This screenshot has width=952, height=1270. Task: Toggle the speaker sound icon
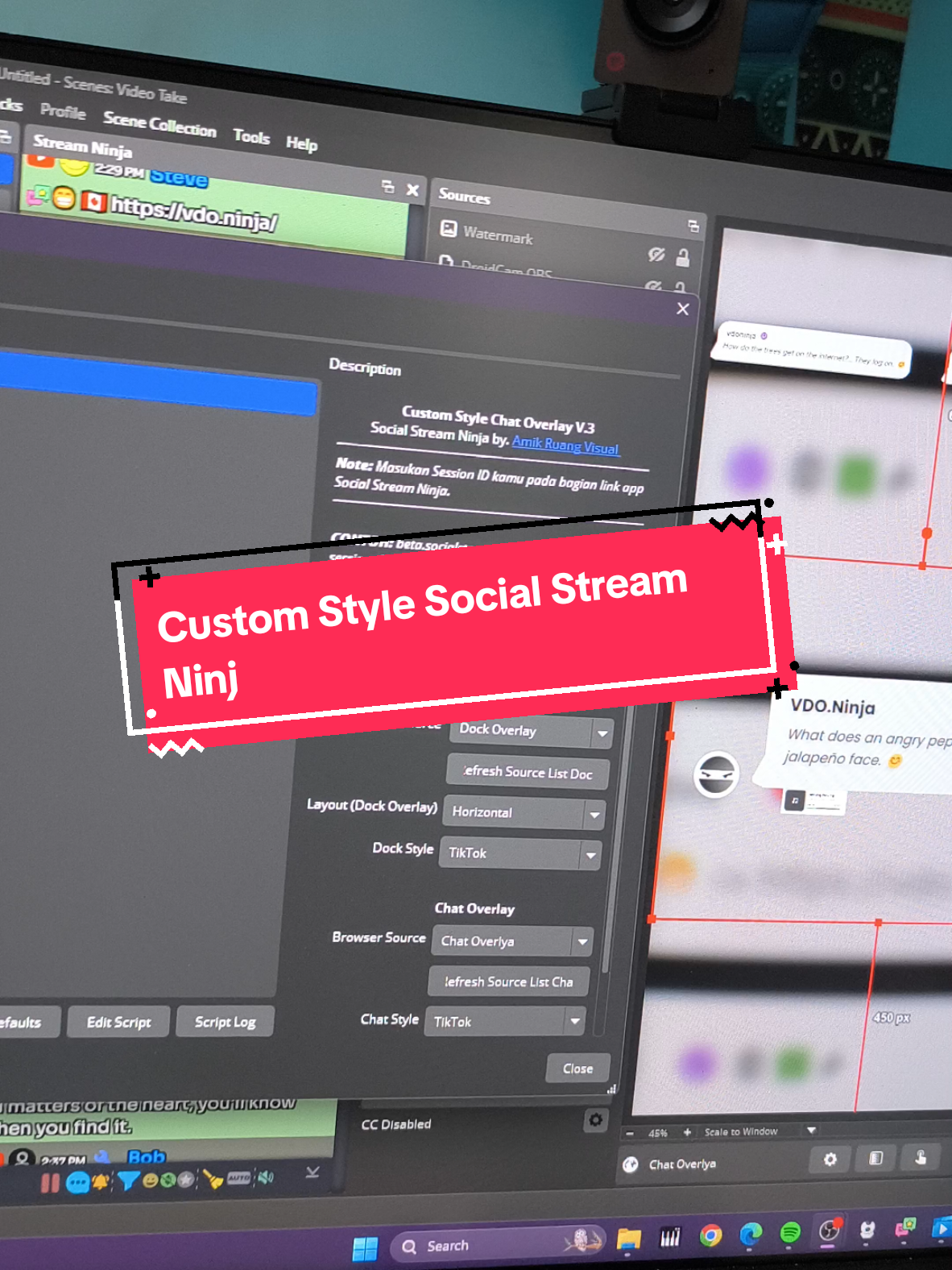click(x=265, y=1177)
